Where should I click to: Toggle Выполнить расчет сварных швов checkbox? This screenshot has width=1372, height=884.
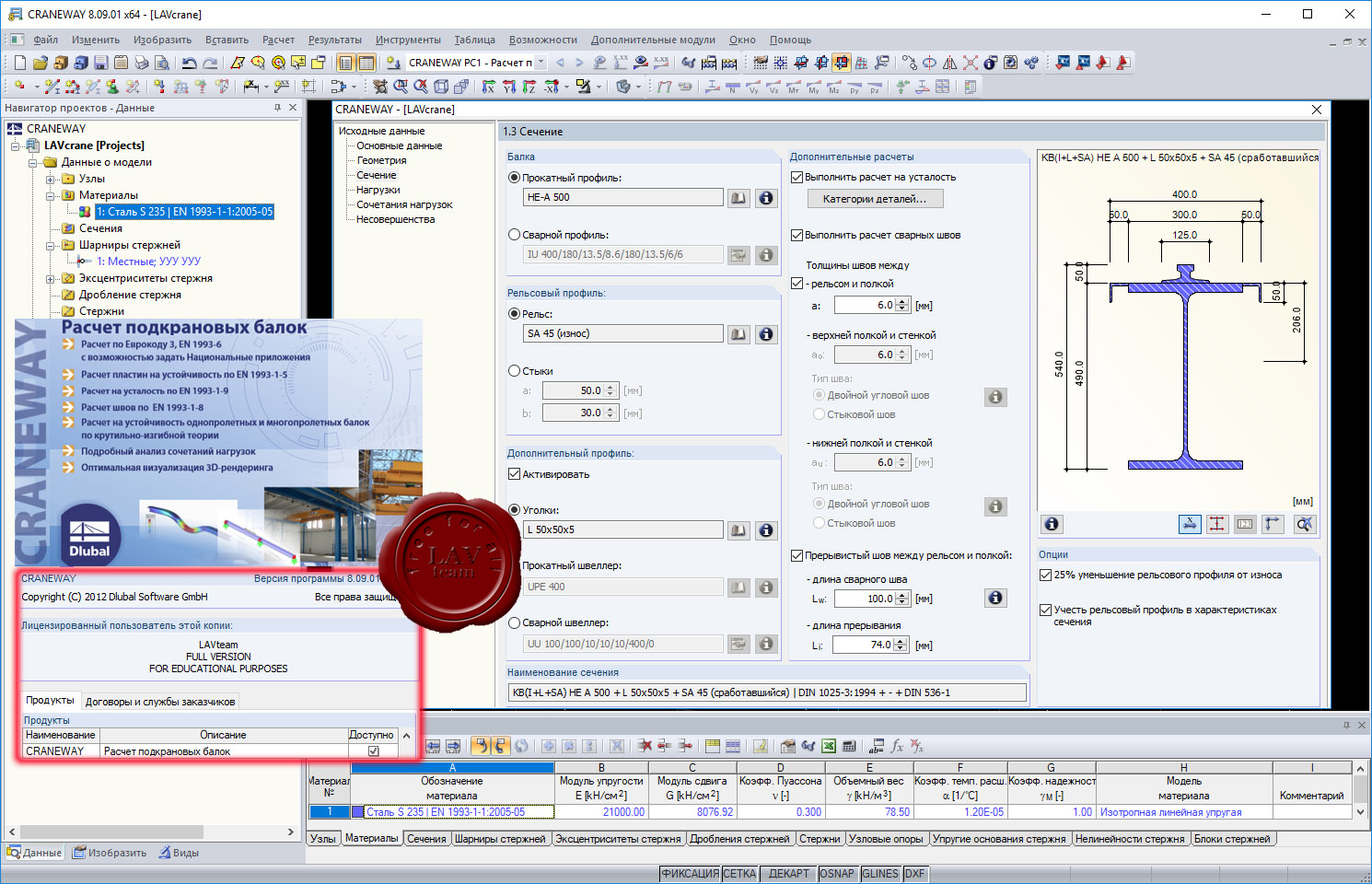797,235
